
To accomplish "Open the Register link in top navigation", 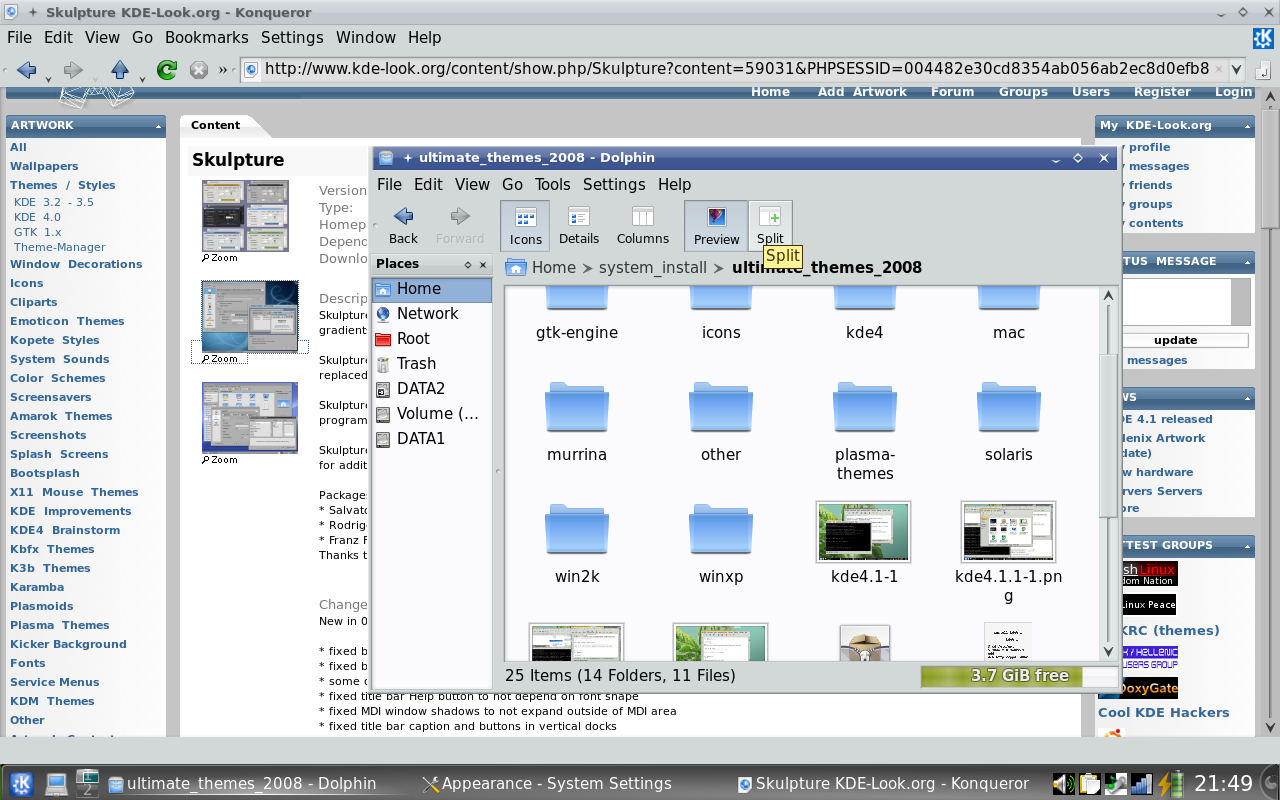I will tap(1162, 91).
